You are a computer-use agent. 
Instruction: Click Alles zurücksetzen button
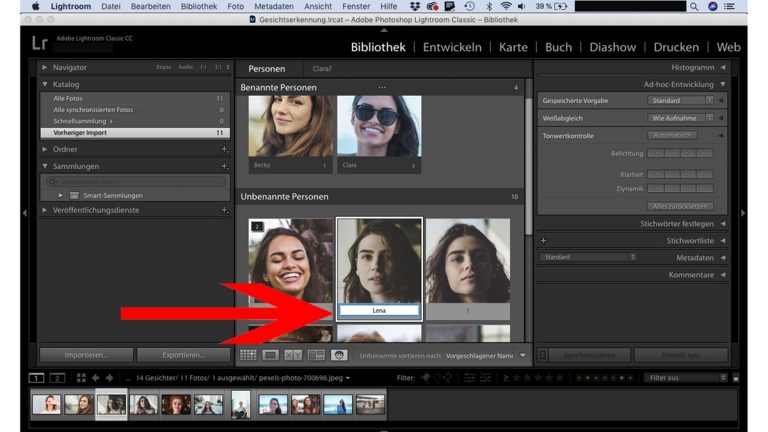point(680,206)
